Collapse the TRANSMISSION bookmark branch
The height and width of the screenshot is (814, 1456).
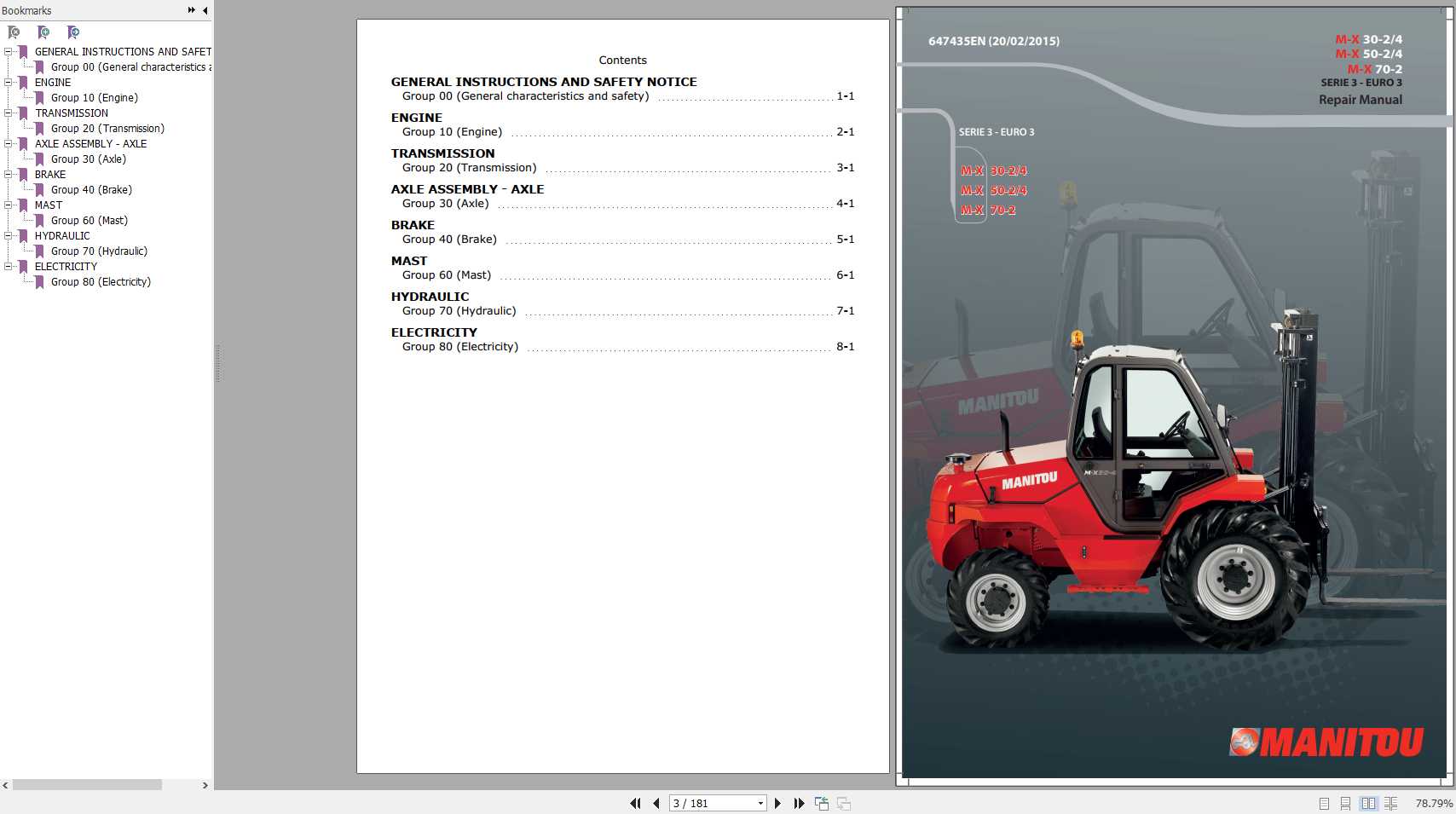(x=8, y=112)
